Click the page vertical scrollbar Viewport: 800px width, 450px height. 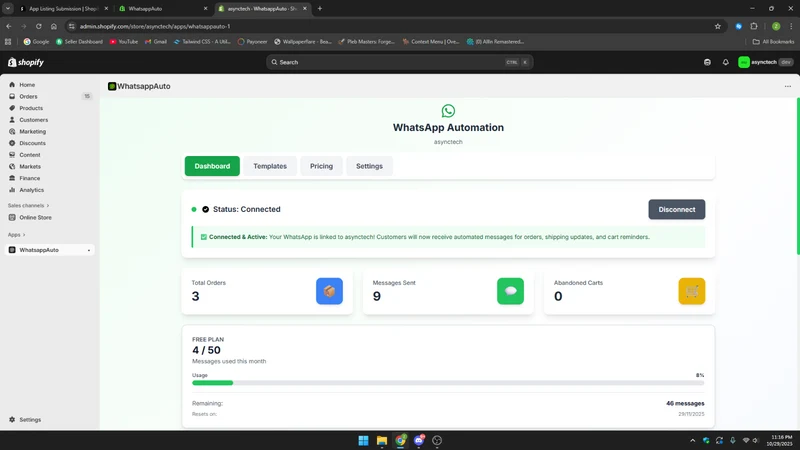pyautogui.click(x=798, y=176)
